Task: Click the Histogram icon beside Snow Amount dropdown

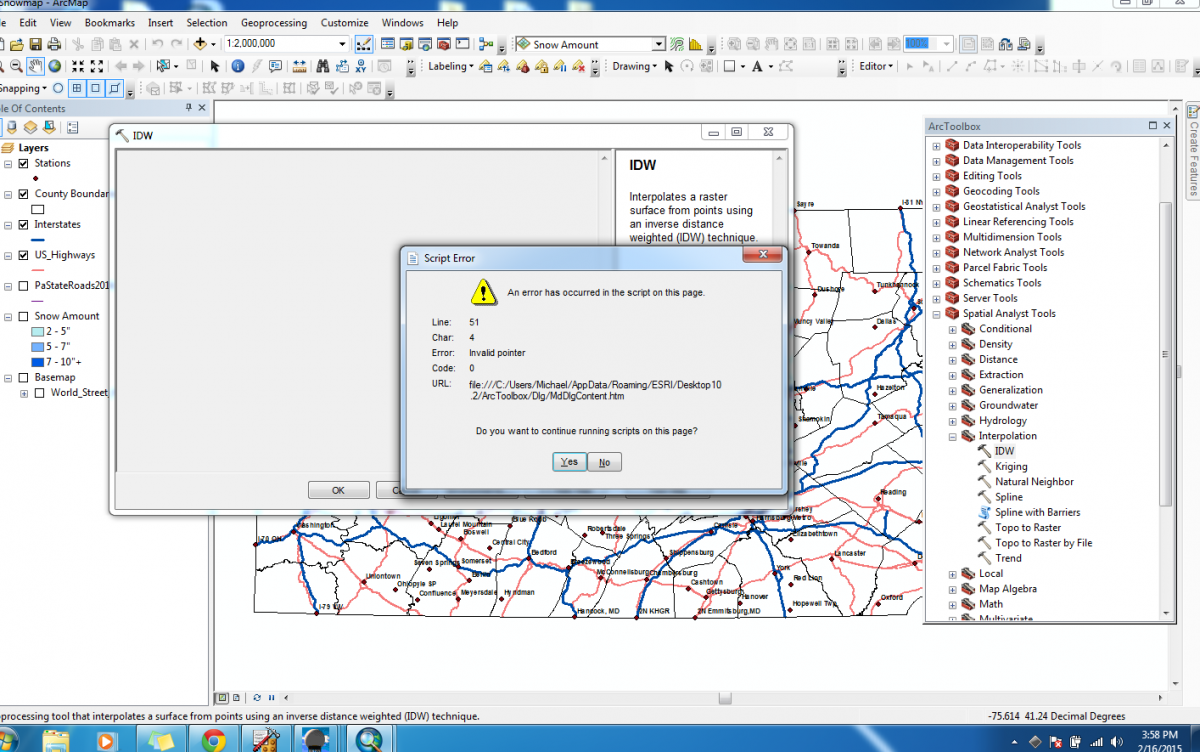Action: (695, 44)
